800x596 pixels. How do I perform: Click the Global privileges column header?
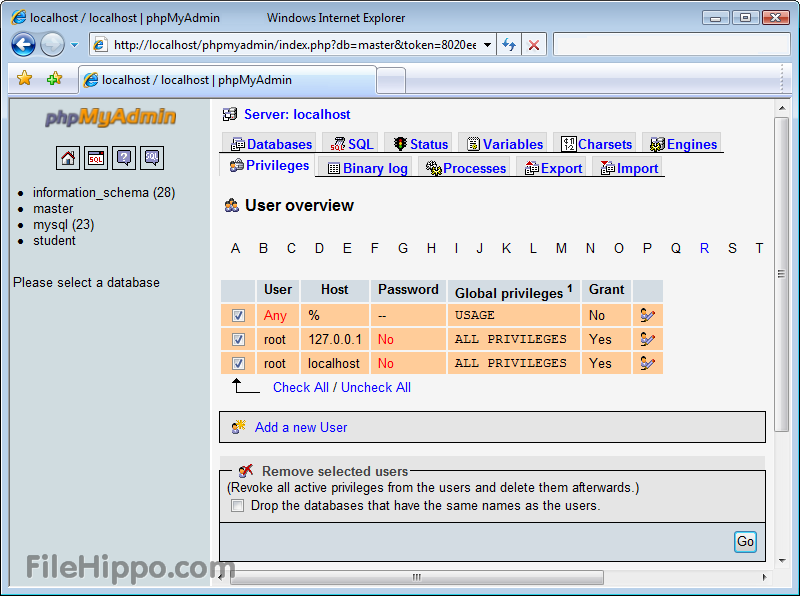pyautogui.click(x=514, y=292)
